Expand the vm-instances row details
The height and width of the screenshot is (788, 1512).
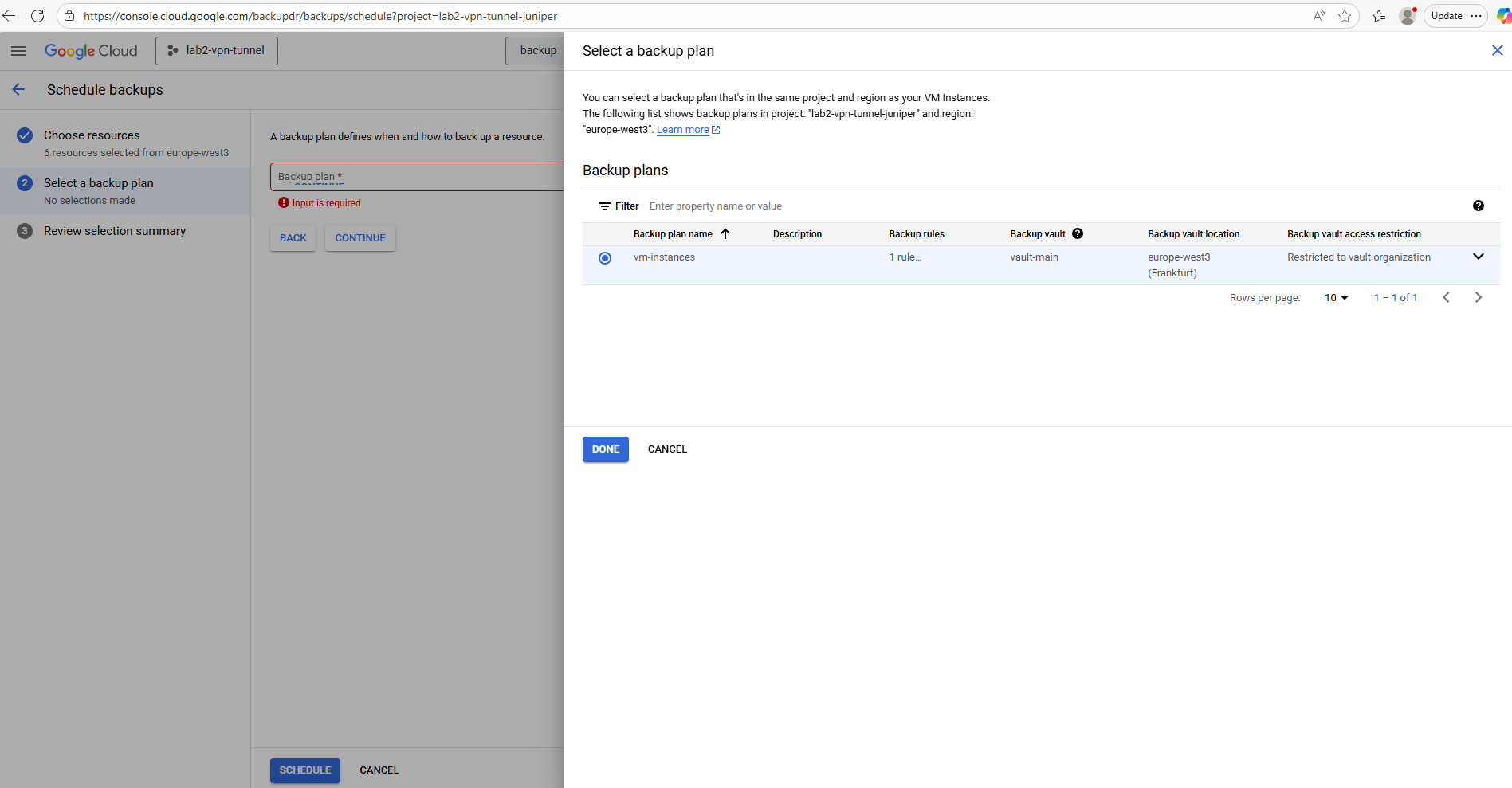(x=1478, y=257)
